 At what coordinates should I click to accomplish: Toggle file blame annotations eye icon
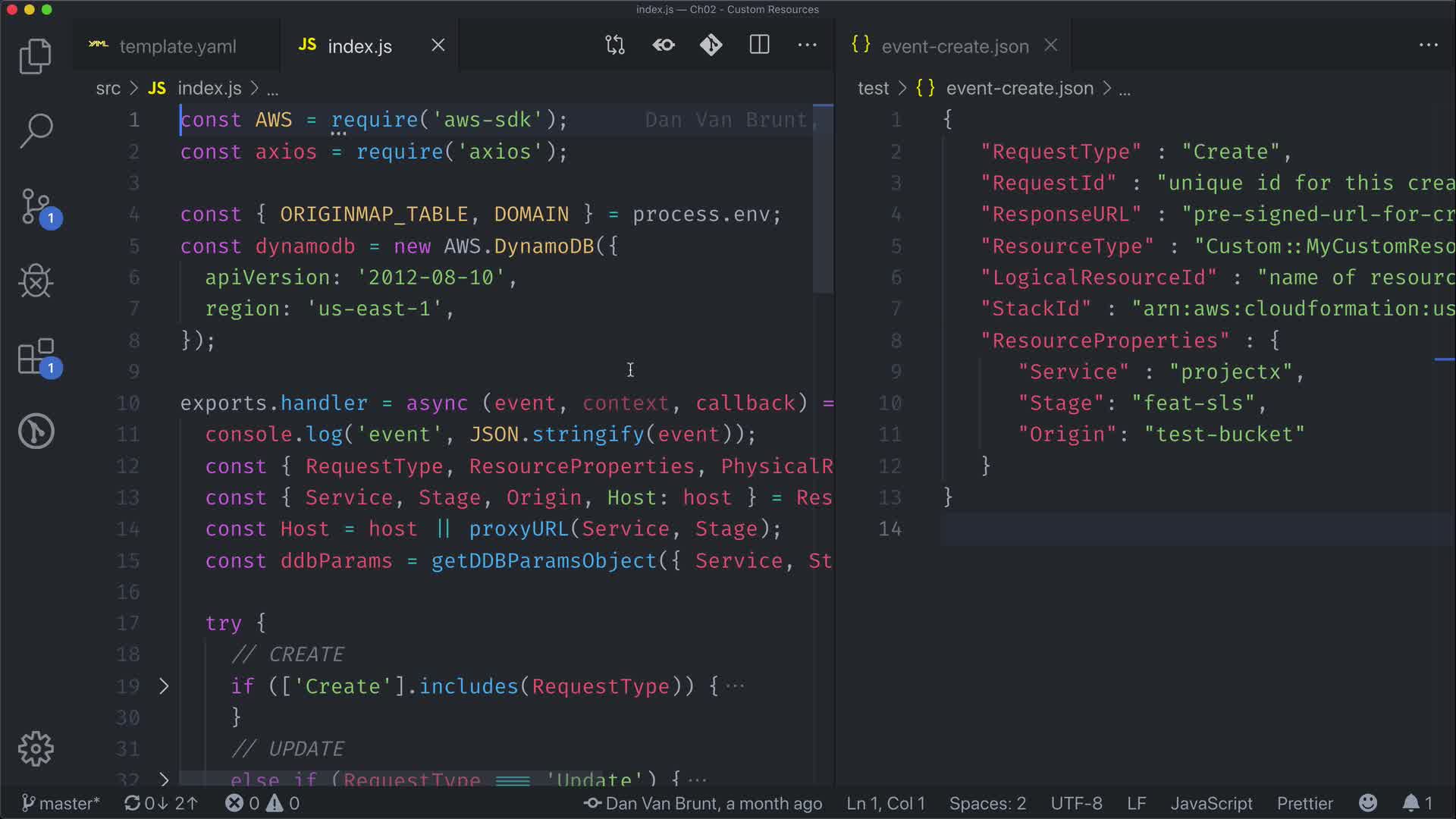pos(664,45)
